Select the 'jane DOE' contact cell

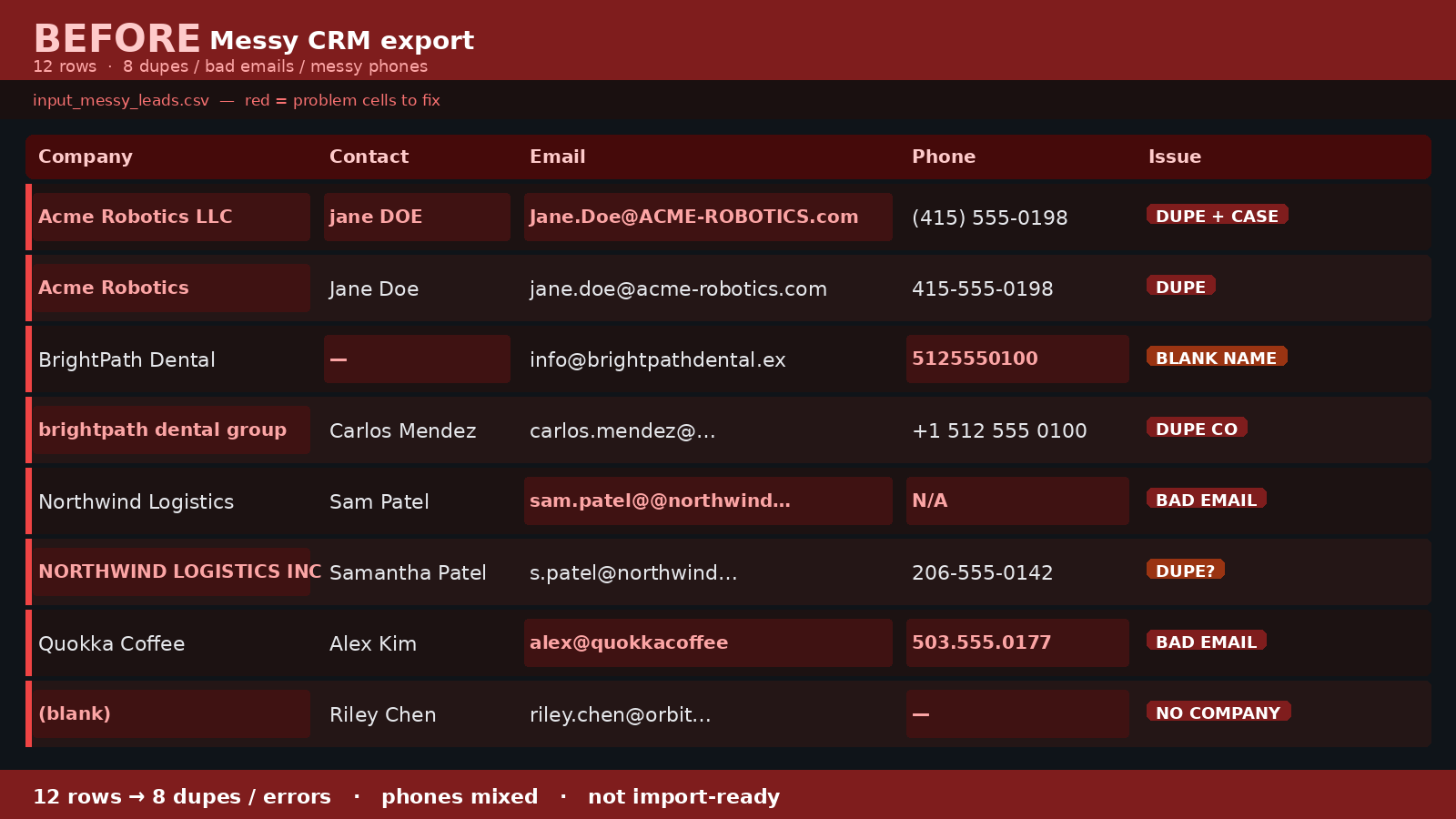coord(417,217)
